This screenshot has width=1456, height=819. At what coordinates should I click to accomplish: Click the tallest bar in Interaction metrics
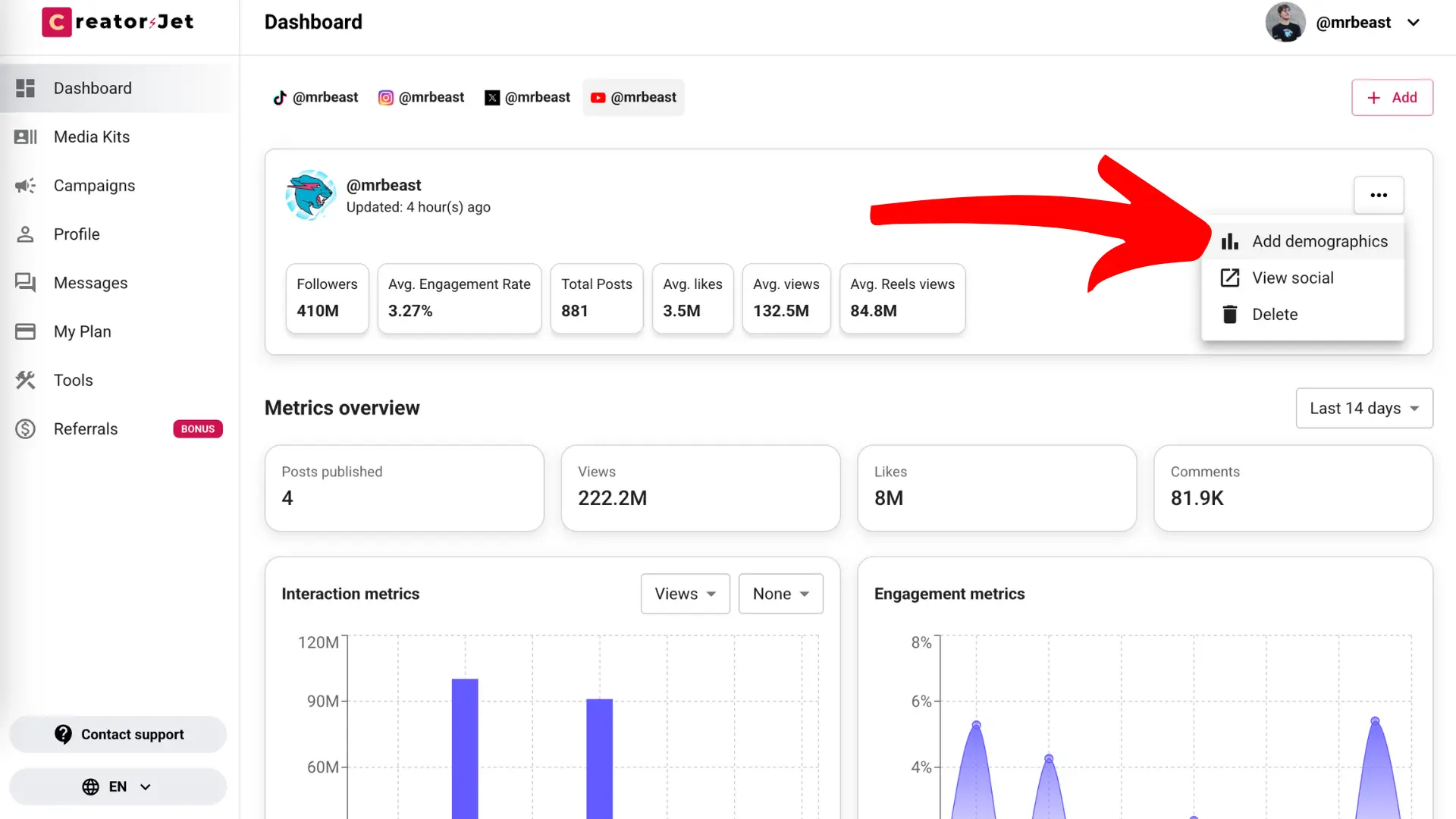(x=465, y=748)
